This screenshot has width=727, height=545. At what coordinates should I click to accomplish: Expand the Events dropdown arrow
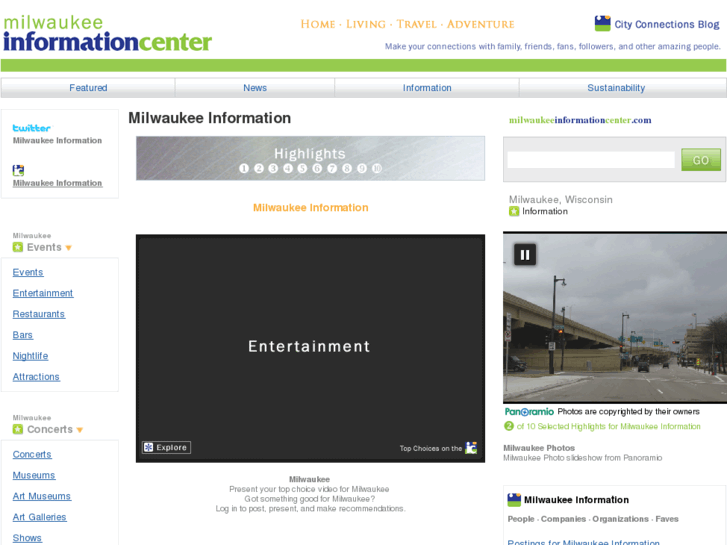[69, 248]
